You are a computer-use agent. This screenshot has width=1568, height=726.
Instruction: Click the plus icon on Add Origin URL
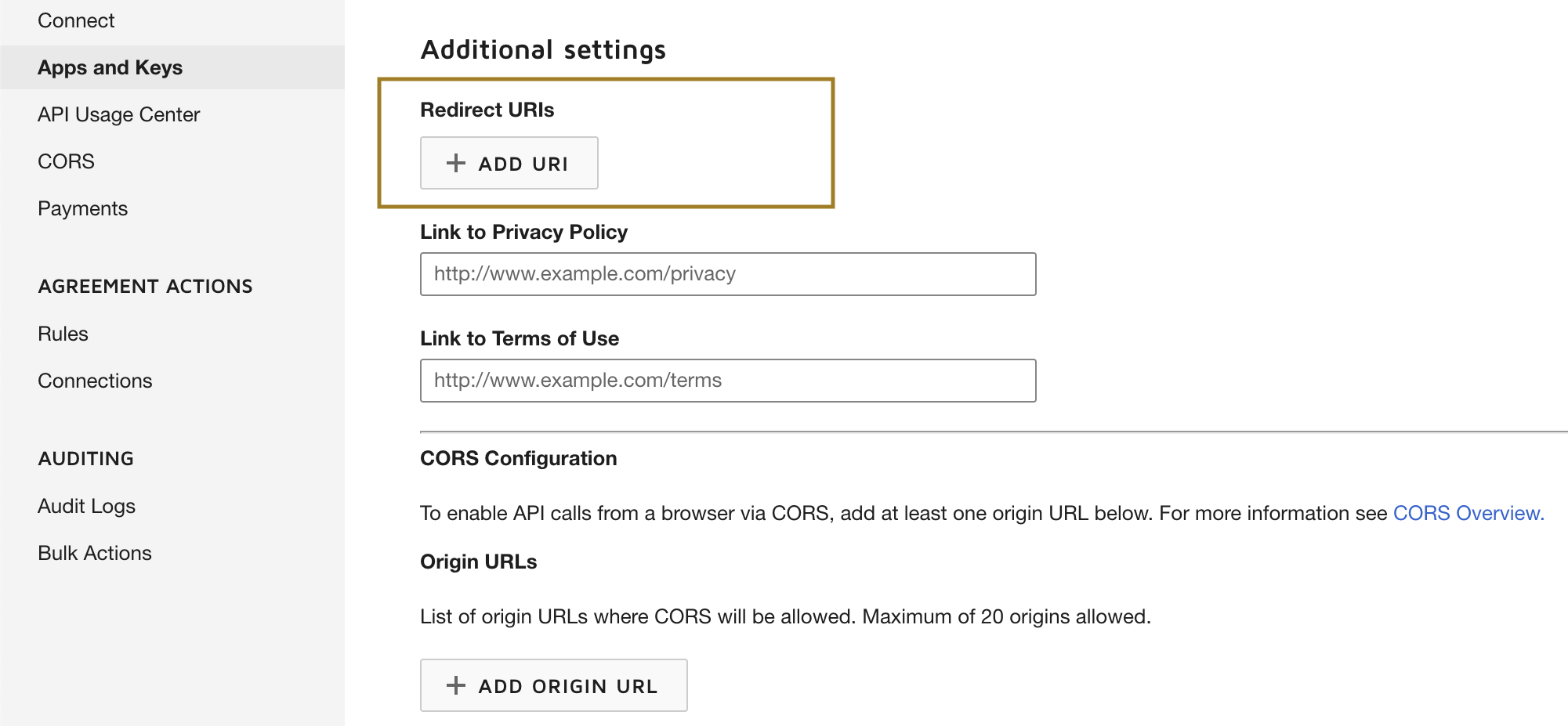[x=455, y=685]
